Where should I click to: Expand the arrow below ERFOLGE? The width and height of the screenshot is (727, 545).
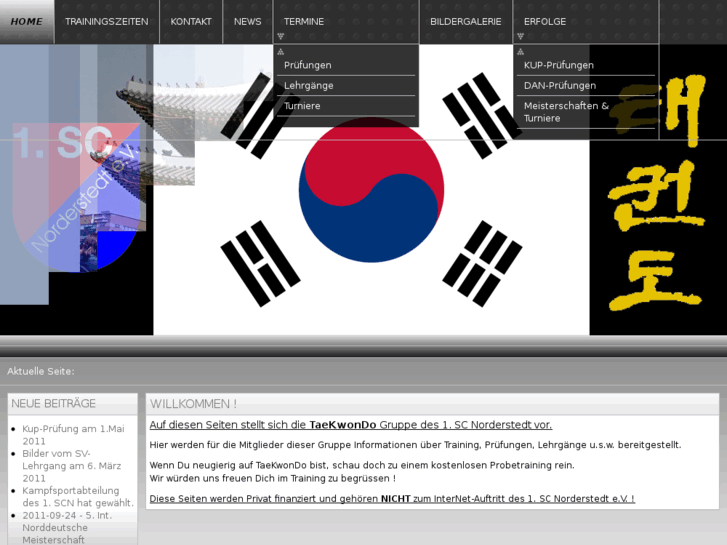[x=520, y=36]
